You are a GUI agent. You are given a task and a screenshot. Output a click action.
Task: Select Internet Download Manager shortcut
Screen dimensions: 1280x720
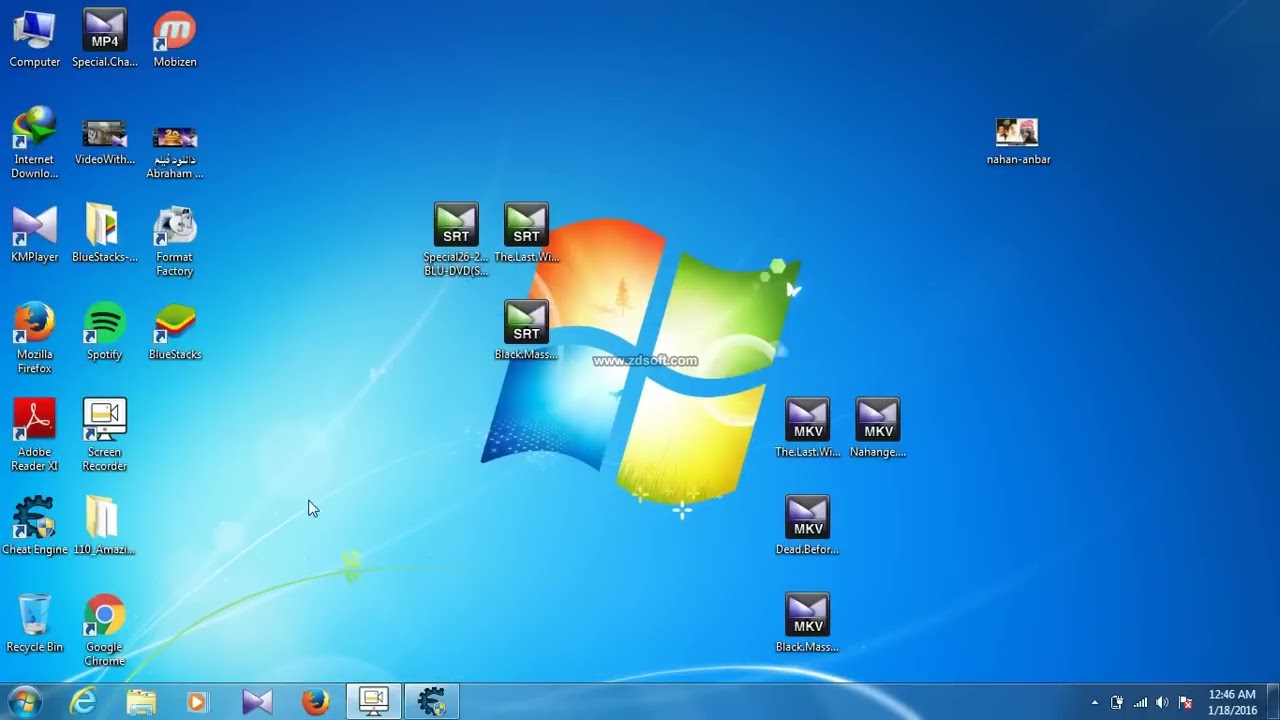(x=34, y=143)
